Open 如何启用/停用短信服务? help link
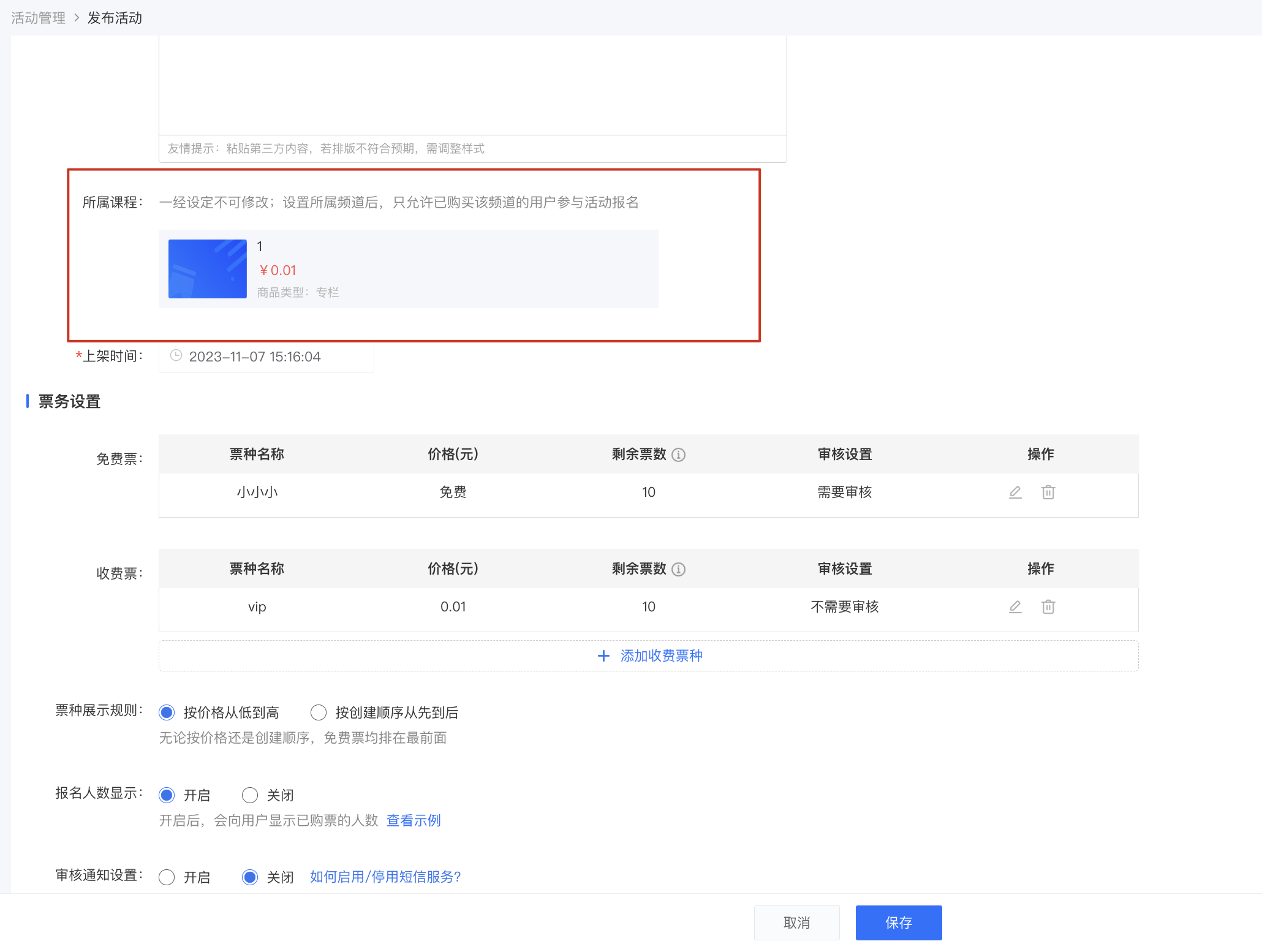Viewport: 1262px width, 952px height. coord(385,877)
